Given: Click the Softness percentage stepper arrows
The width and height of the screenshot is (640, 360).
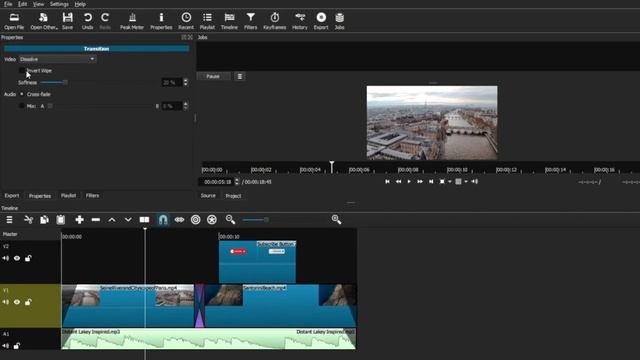Looking at the screenshot, I should point(186,82).
